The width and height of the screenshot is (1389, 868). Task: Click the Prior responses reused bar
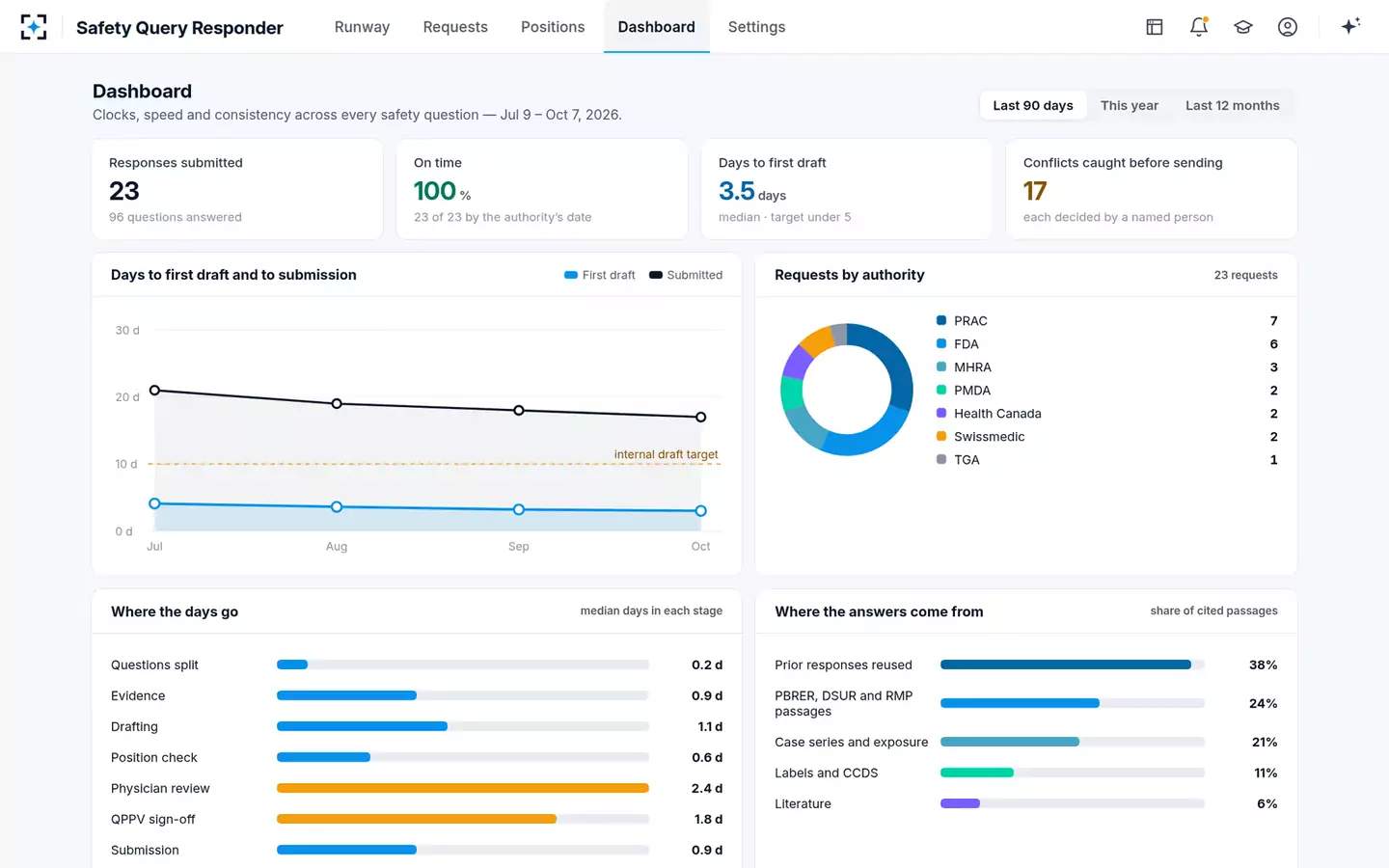[1073, 665]
